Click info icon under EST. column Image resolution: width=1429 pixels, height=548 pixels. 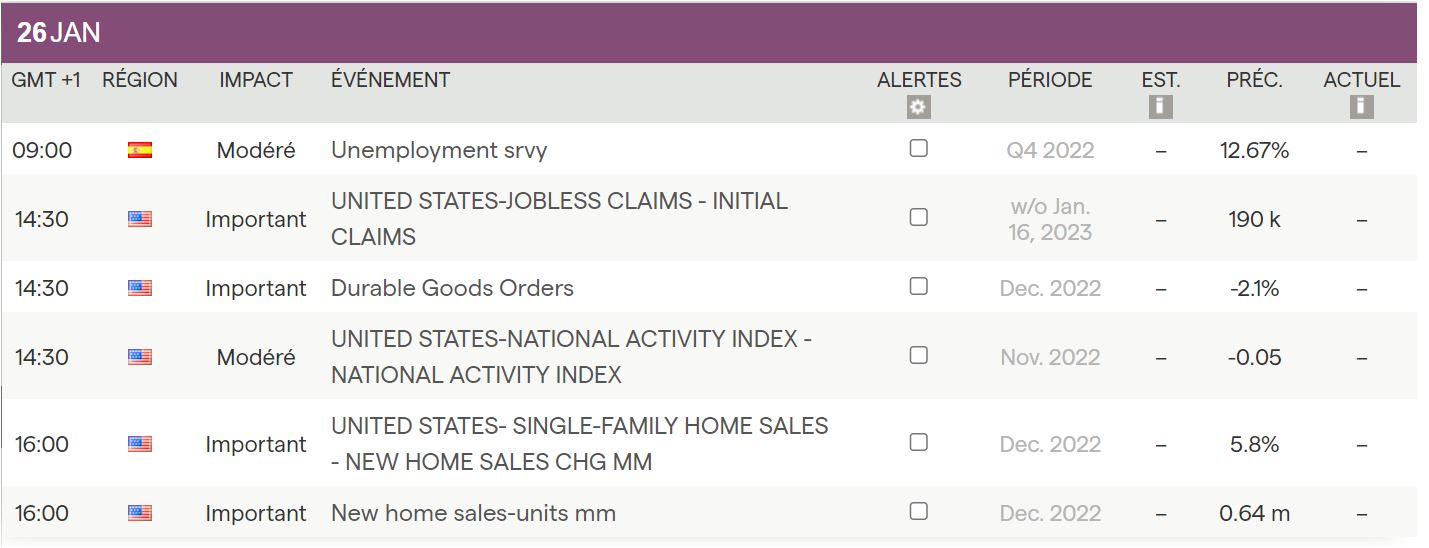(1160, 106)
